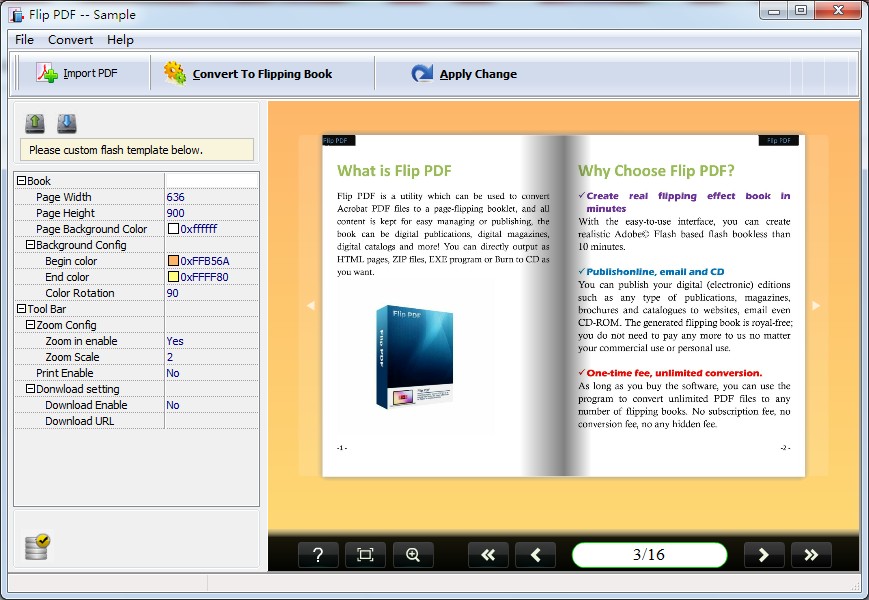Viewport: 869px width, 600px height.
Task: Collapse the Book tree section
Action: tap(21, 181)
